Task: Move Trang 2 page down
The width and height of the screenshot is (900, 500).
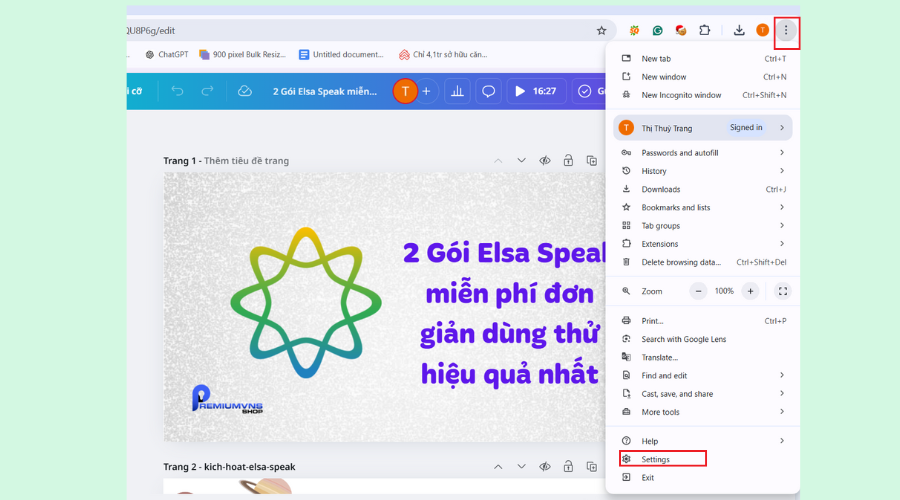Action: 521,467
